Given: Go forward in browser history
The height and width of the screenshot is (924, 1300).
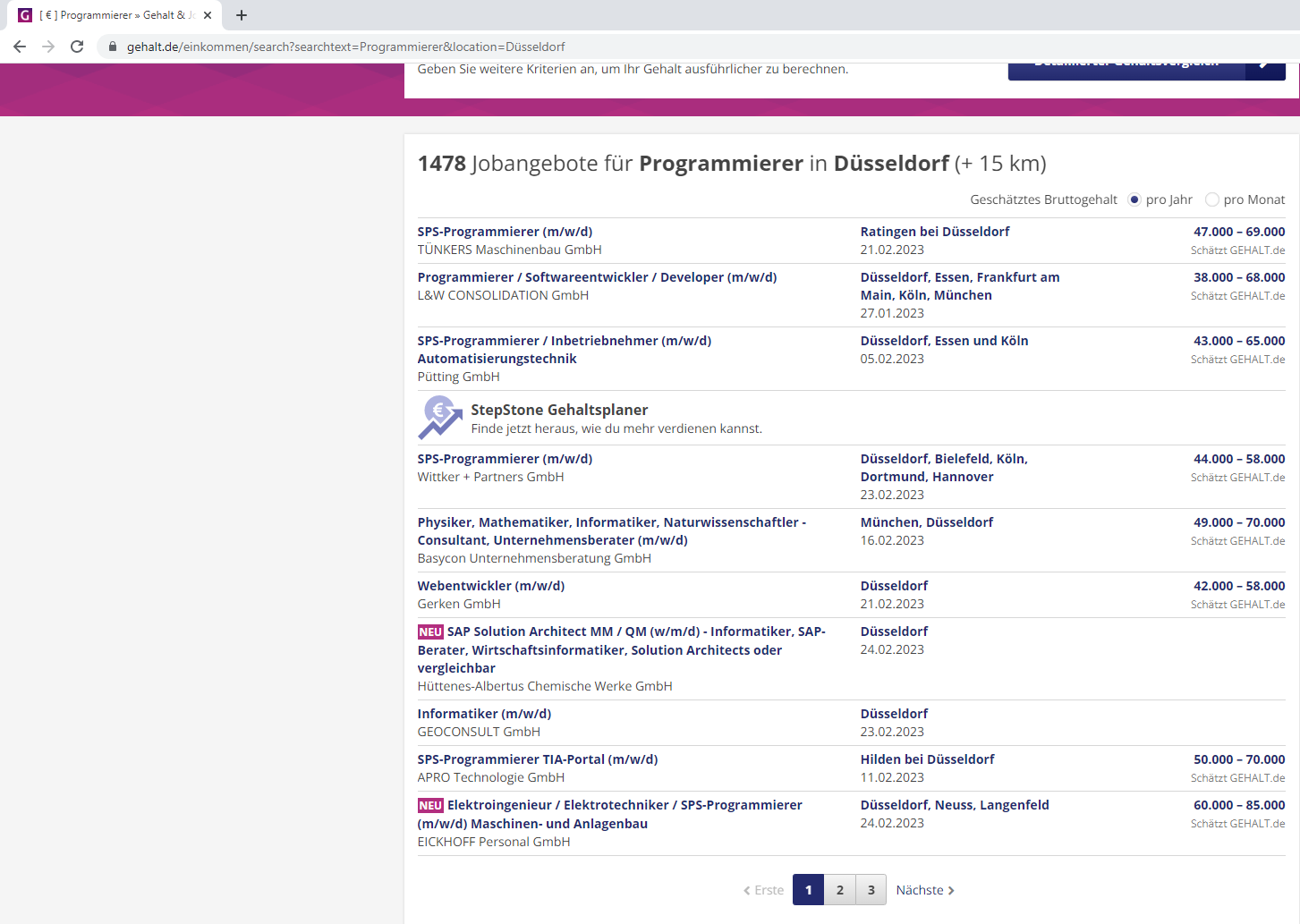Looking at the screenshot, I should [48, 47].
